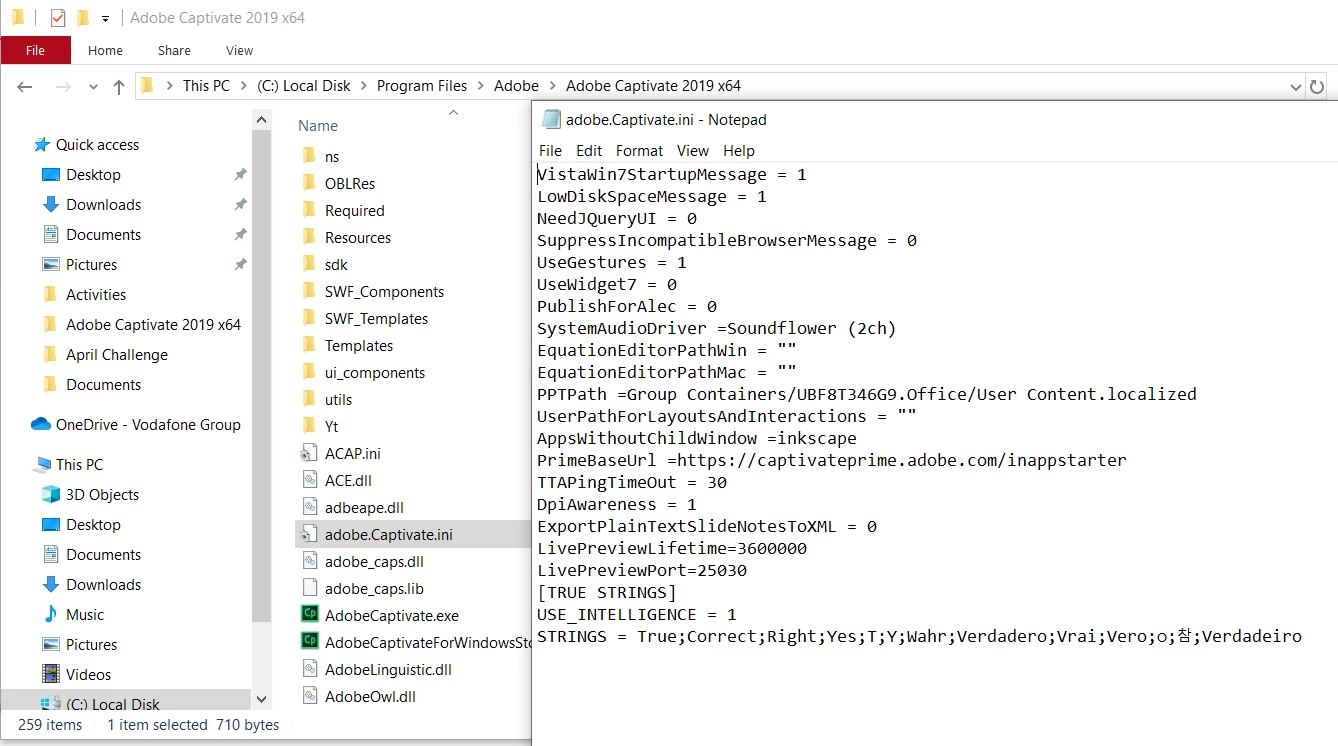1338x746 pixels.
Task: Open Desktop under Quick access
Action: [x=93, y=175]
